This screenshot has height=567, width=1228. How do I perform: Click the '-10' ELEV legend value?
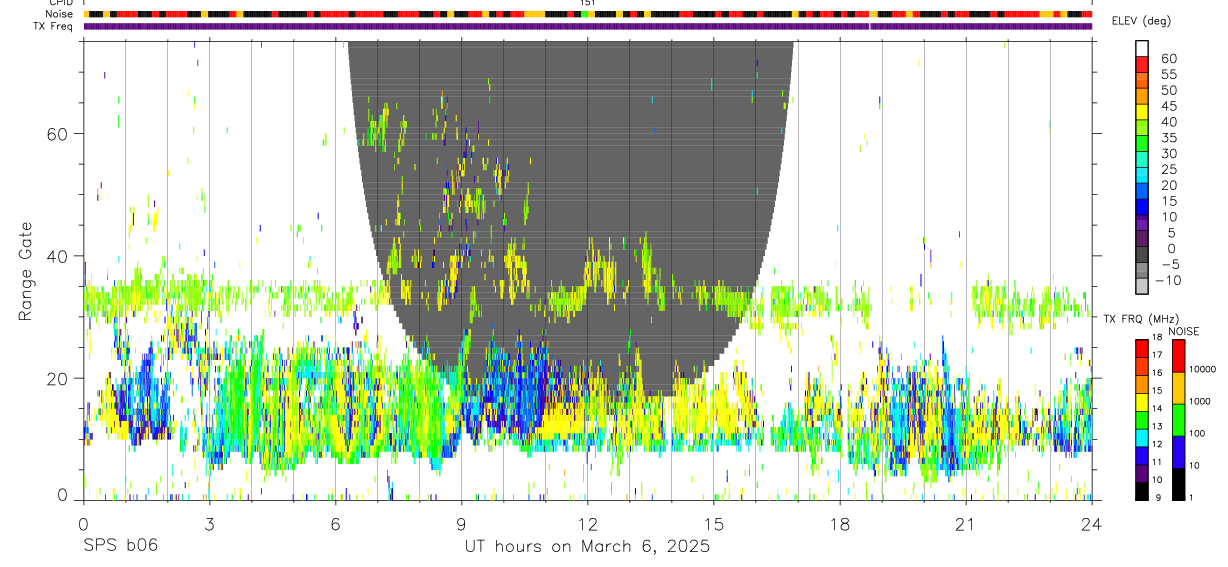[1167, 280]
